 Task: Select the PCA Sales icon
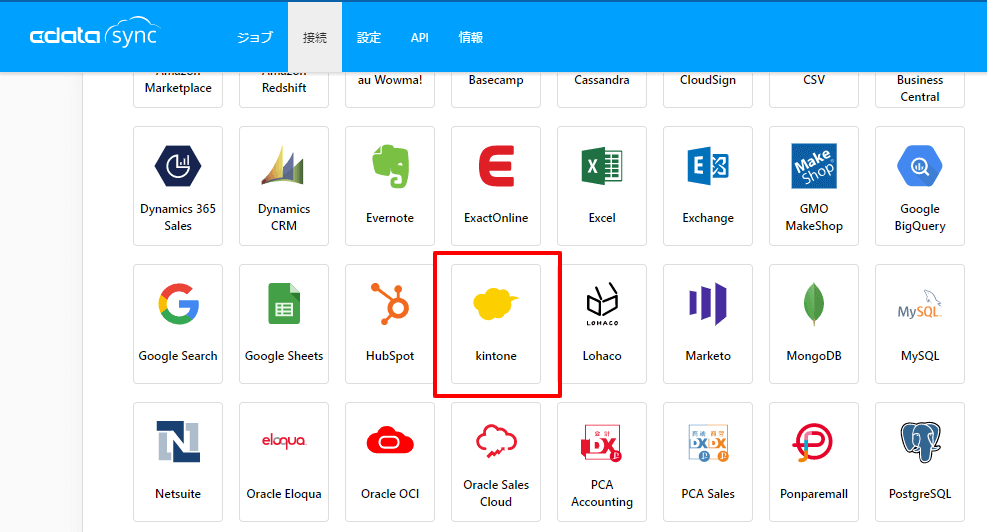(x=708, y=442)
